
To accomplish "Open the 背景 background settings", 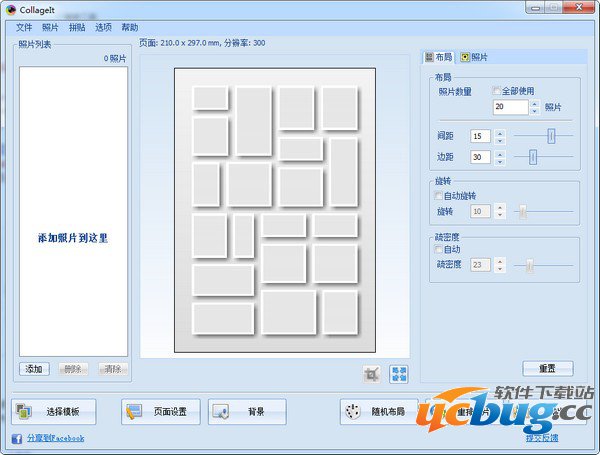I will [247, 412].
